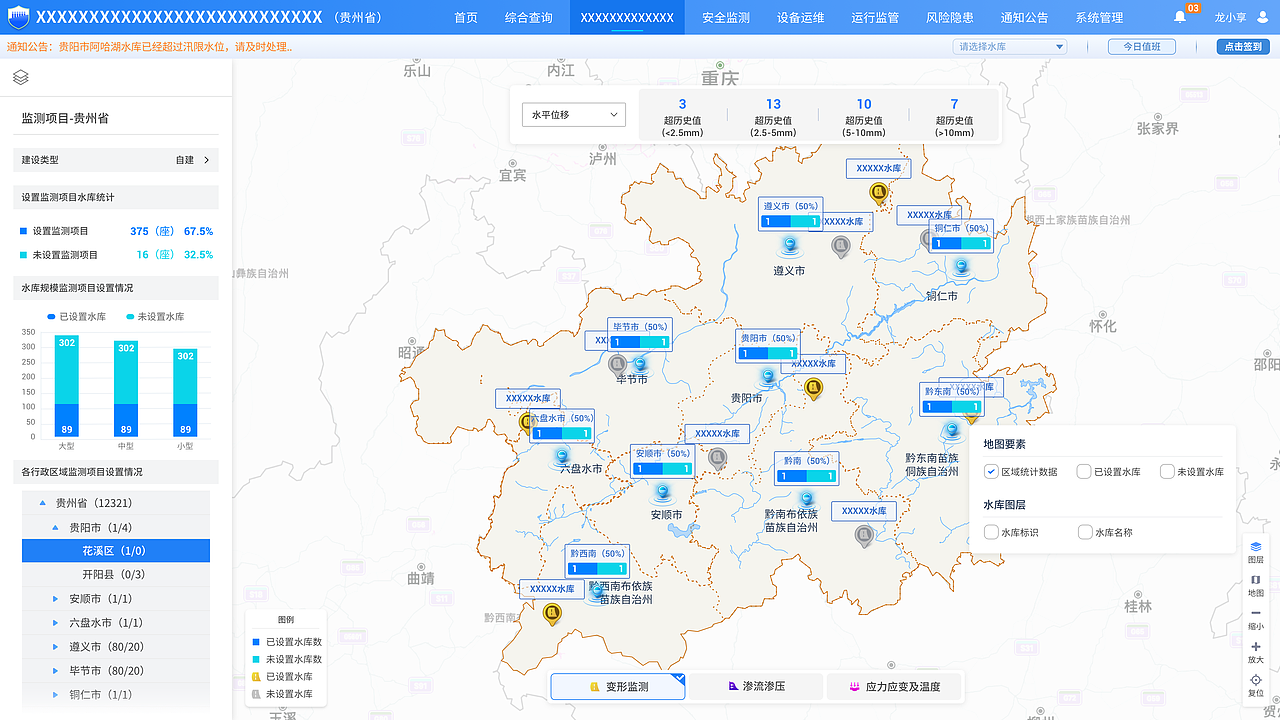This screenshot has width=1280, height=720.
Task: Collapse the 贵州省 tree node
Action: pyautogui.click(x=42, y=503)
